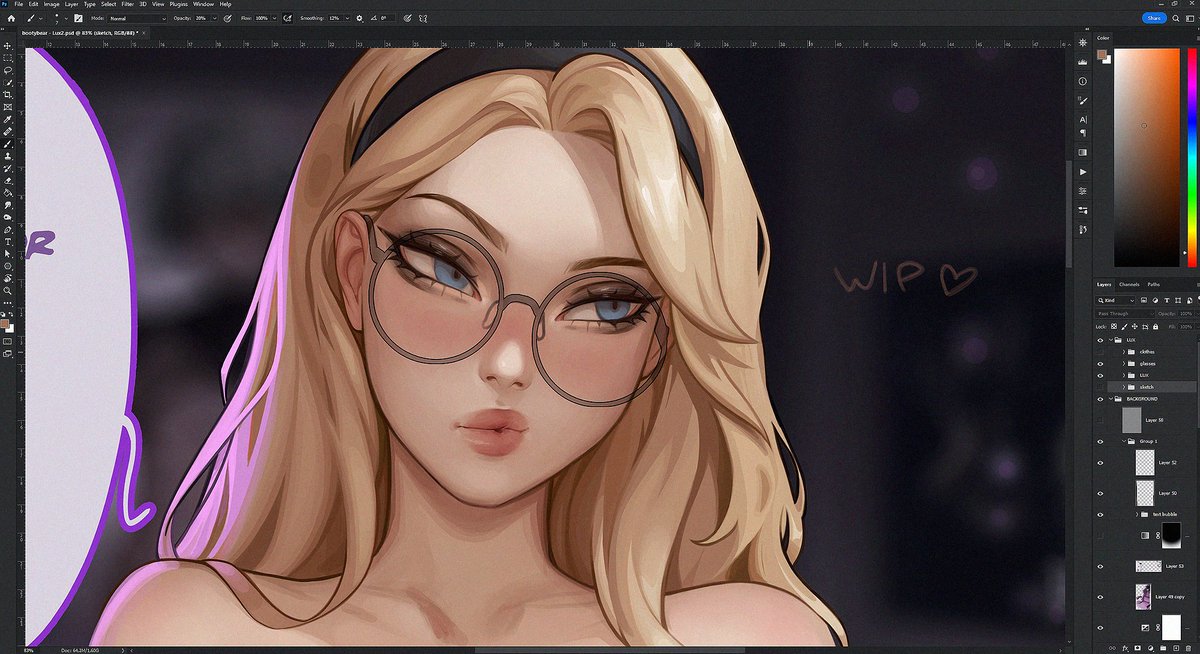This screenshot has width=1200, height=654.
Task: Create a new layer with plus icon
Action: coord(1175,647)
